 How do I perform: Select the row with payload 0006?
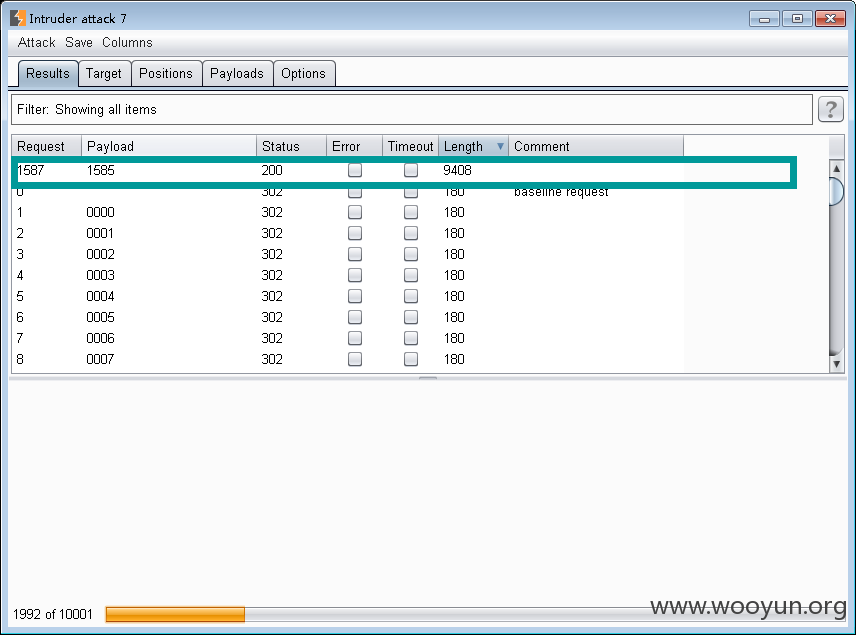(348, 338)
